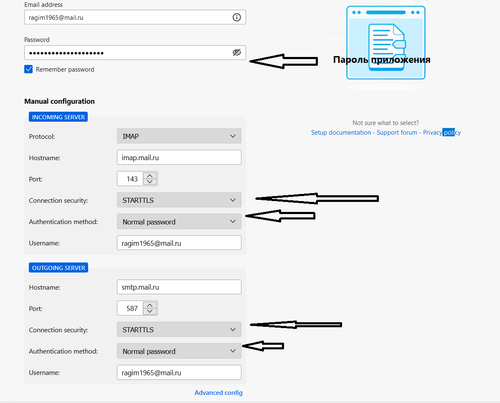Open the Advanced config link
The height and width of the screenshot is (403, 500).
point(219,393)
